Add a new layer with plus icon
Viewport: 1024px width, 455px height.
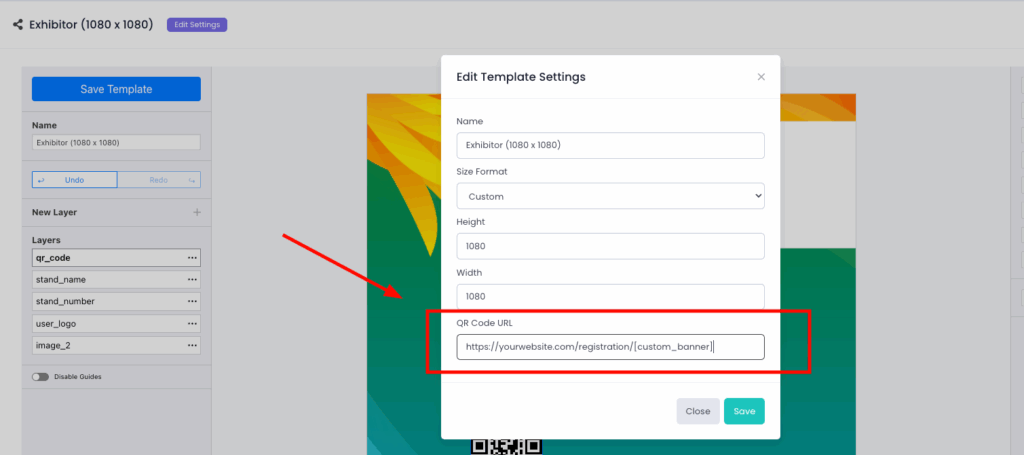point(197,212)
